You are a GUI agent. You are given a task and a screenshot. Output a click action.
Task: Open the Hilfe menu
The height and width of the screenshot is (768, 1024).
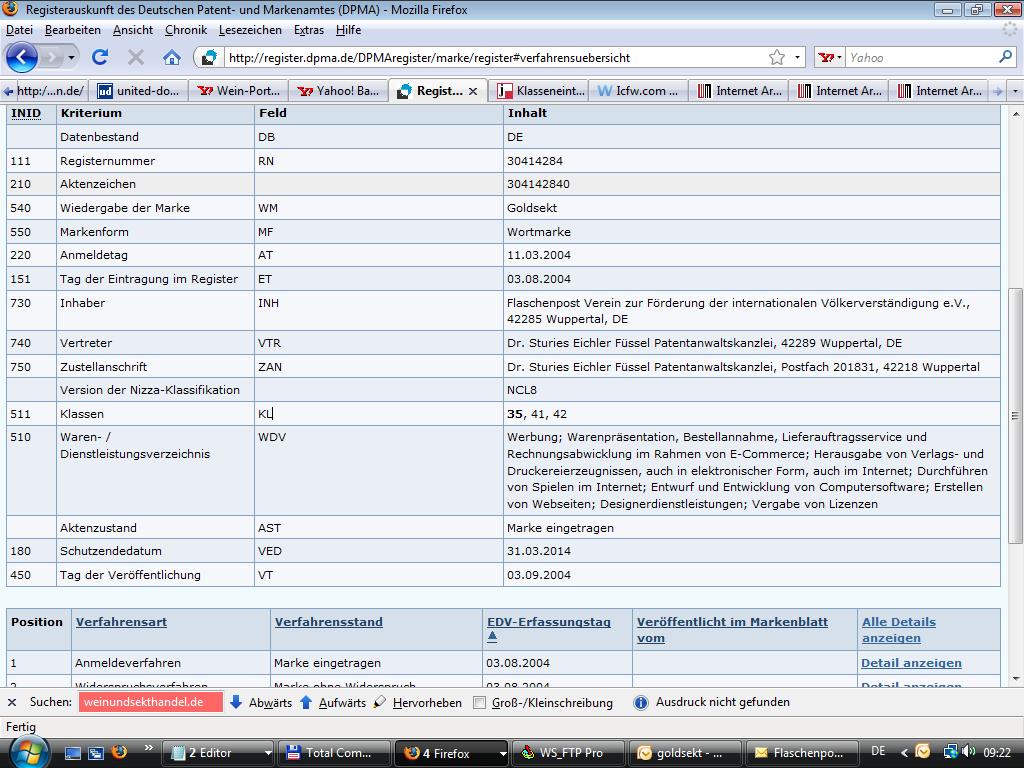click(348, 30)
